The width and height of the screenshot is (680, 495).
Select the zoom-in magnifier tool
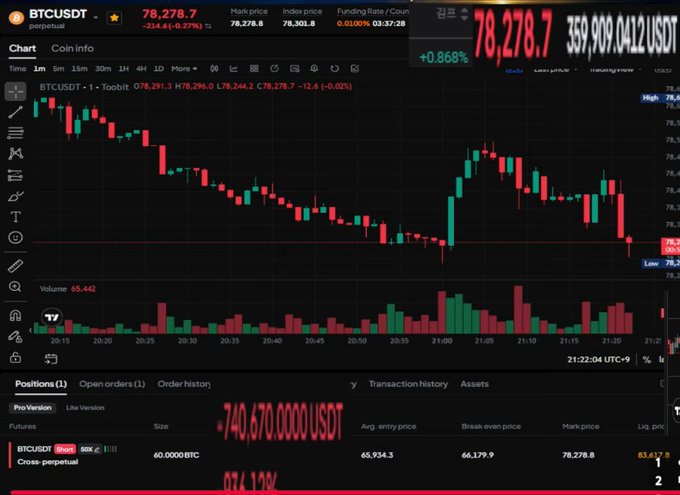coord(16,286)
